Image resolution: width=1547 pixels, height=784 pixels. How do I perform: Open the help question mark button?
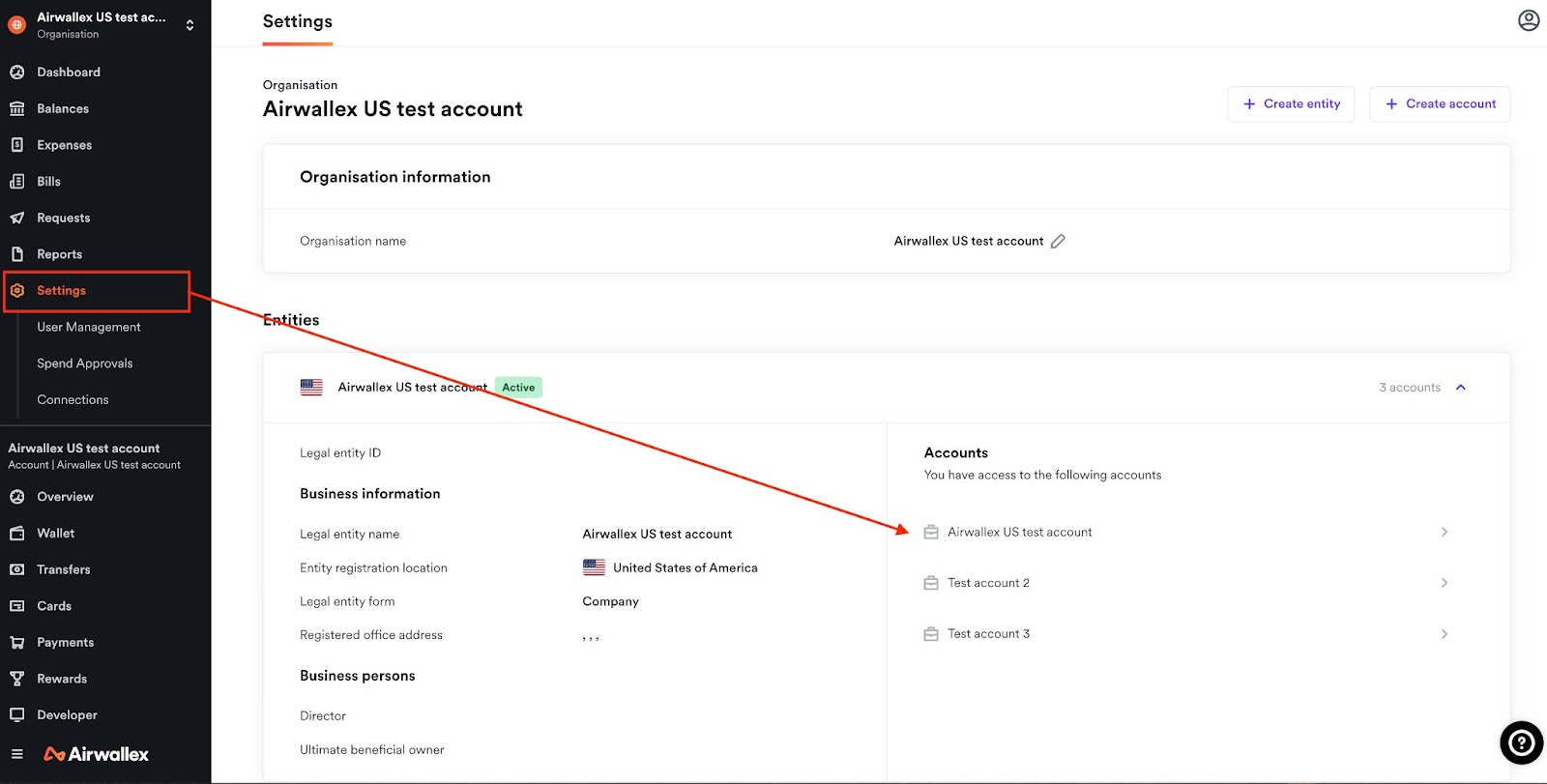[1521, 742]
